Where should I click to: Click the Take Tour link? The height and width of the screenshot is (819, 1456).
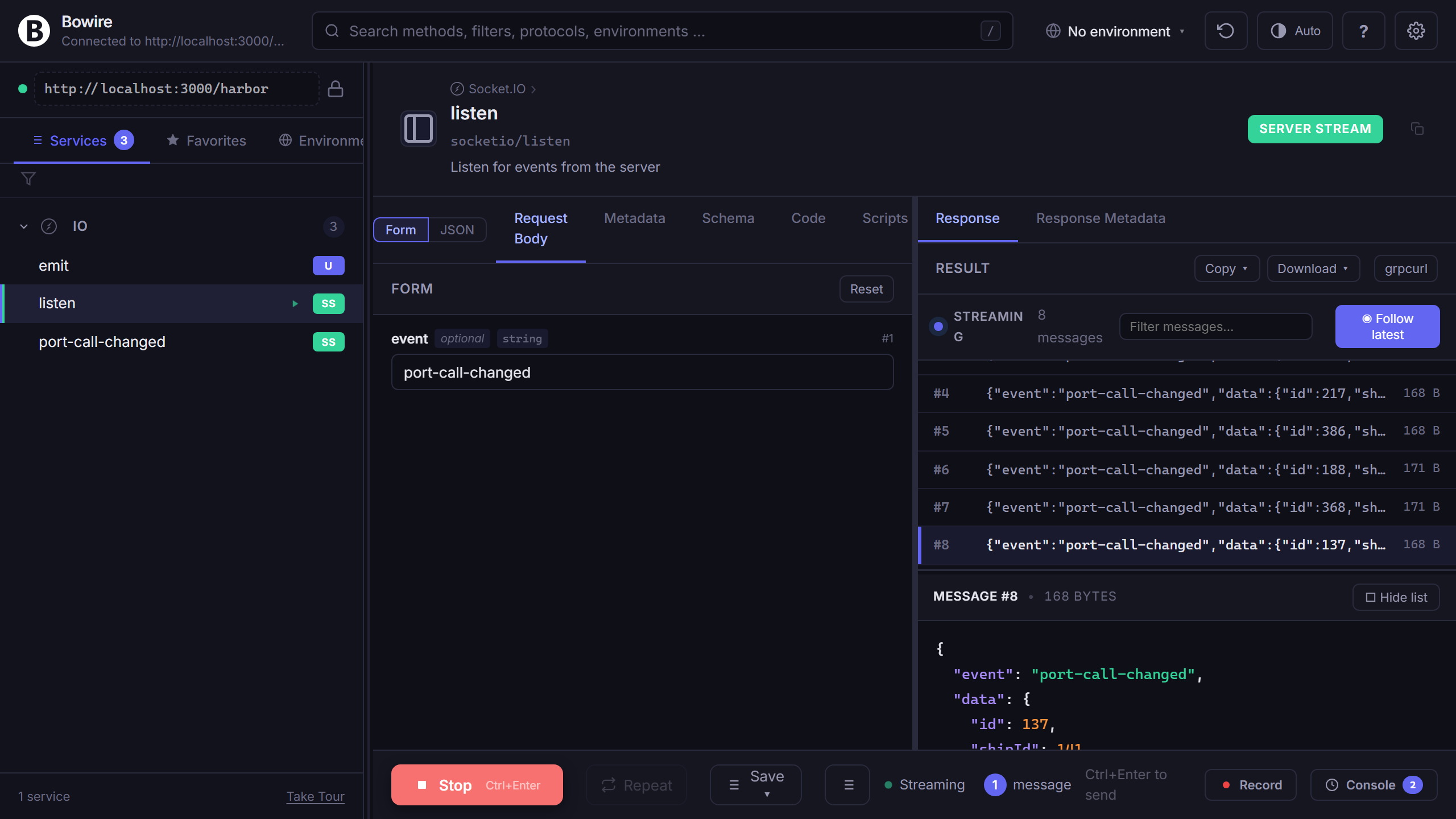click(316, 796)
